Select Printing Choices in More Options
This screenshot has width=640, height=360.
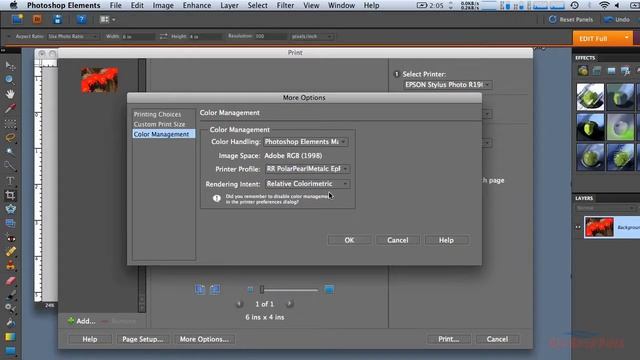157,114
